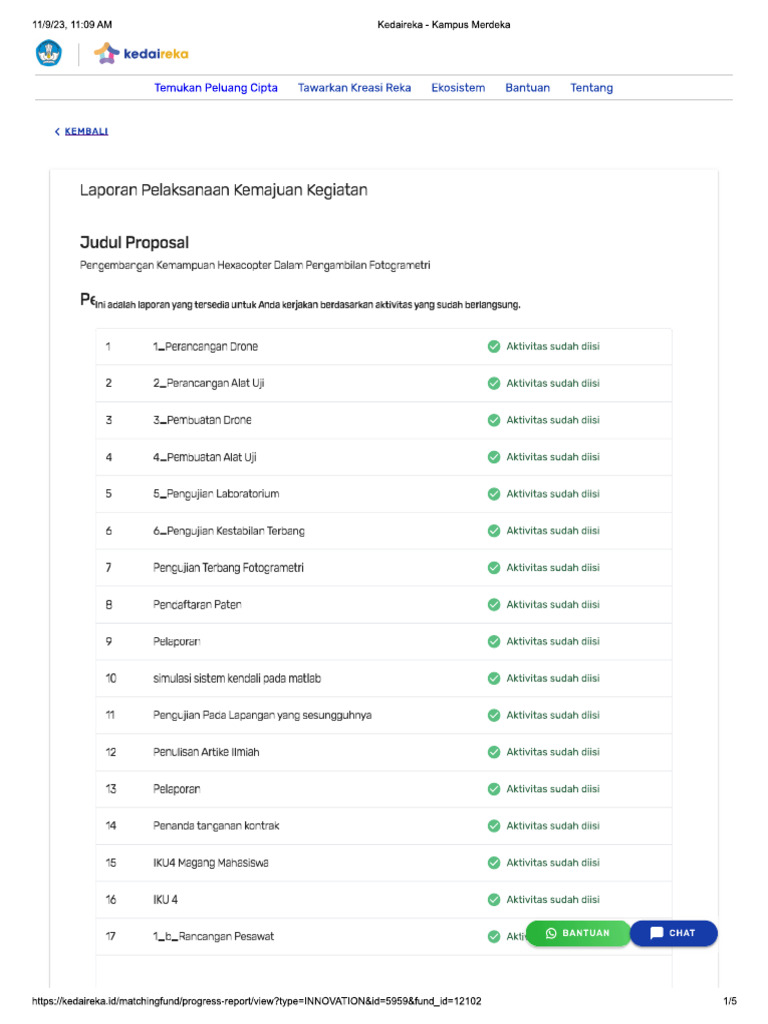Click check icon for 5_Pengujian Laboratorium
Screen dimensions: 768x1024
pos(493,494)
